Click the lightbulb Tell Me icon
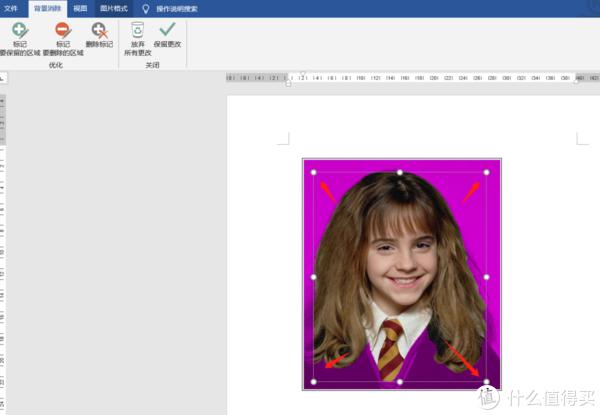The height and width of the screenshot is (415, 600). (x=145, y=9)
